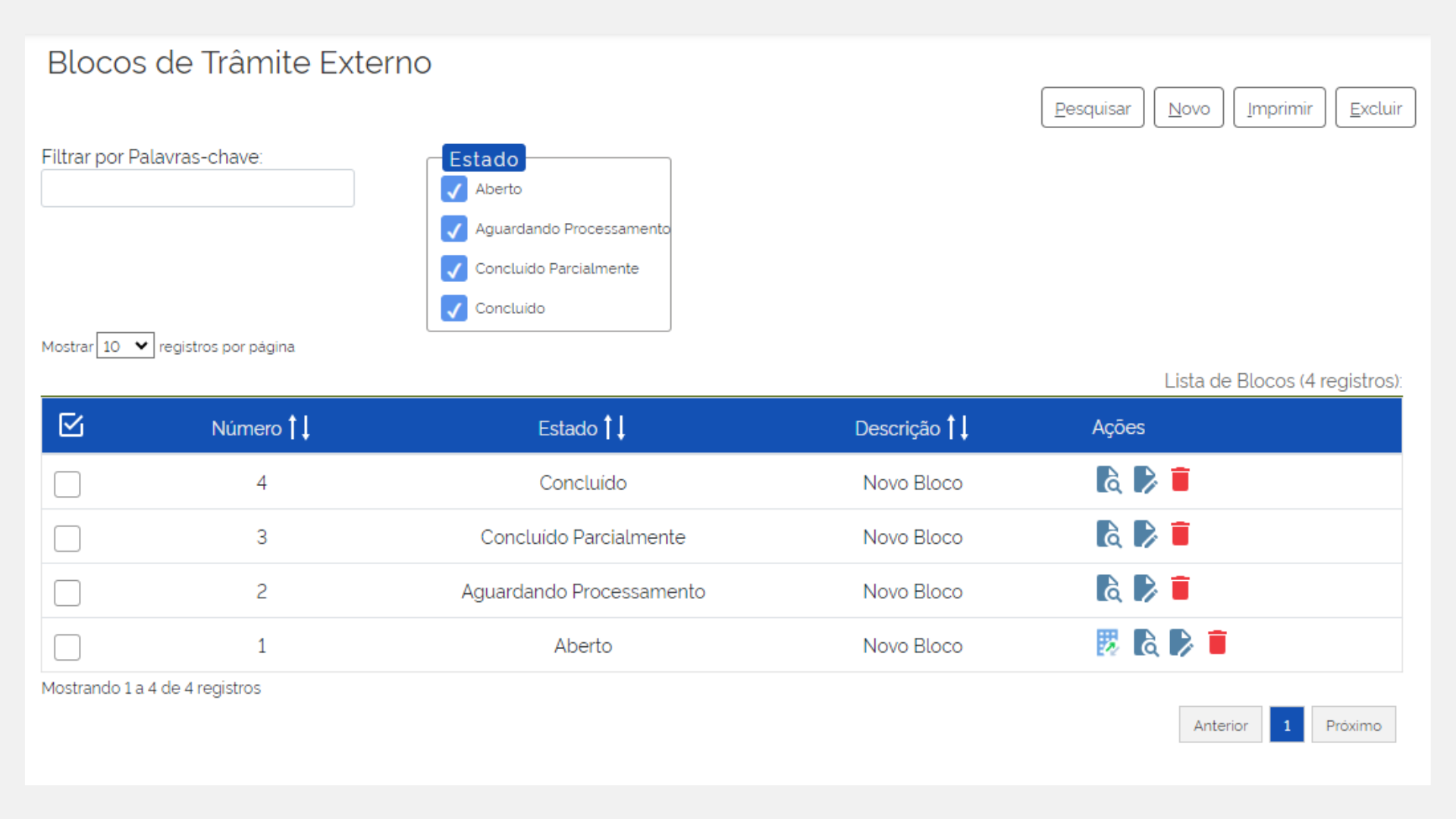The height and width of the screenshot is (819, 1456).
Task: Select the checkbox for block 2
Action: tap(67, 592)
